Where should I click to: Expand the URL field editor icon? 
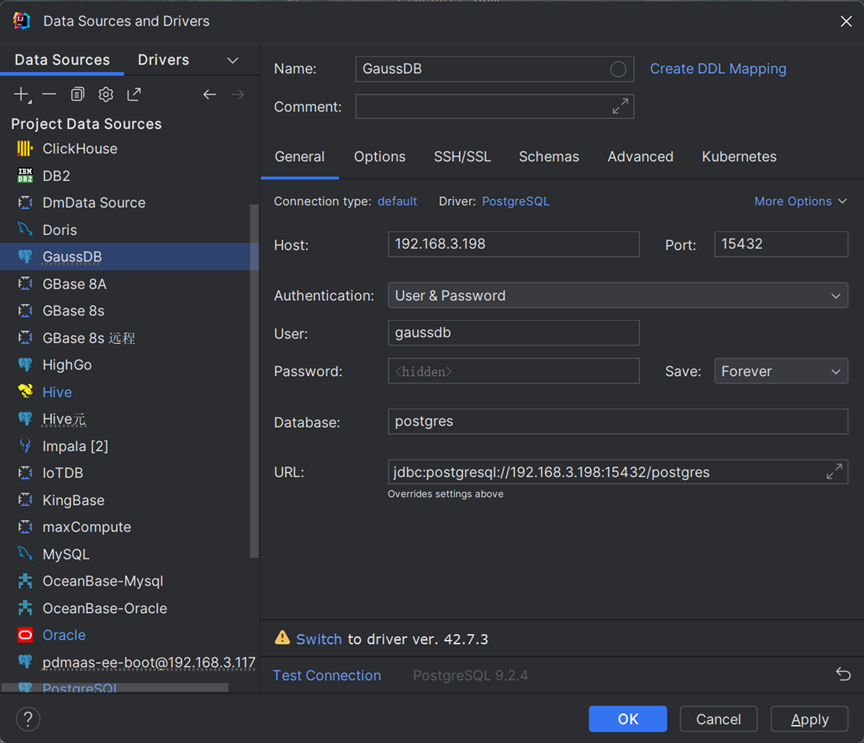click(834, 472)
